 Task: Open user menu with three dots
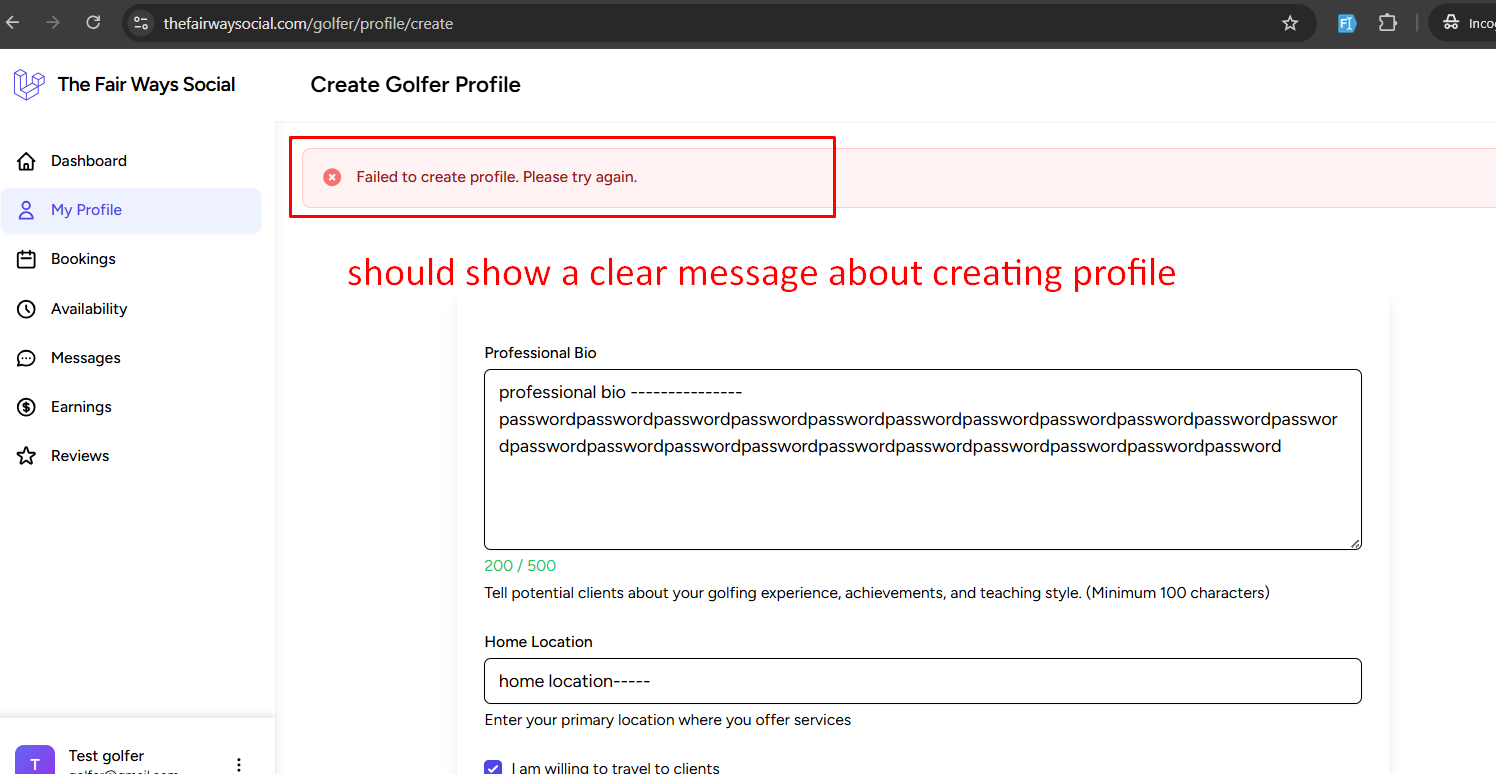(x=238, y=764)
